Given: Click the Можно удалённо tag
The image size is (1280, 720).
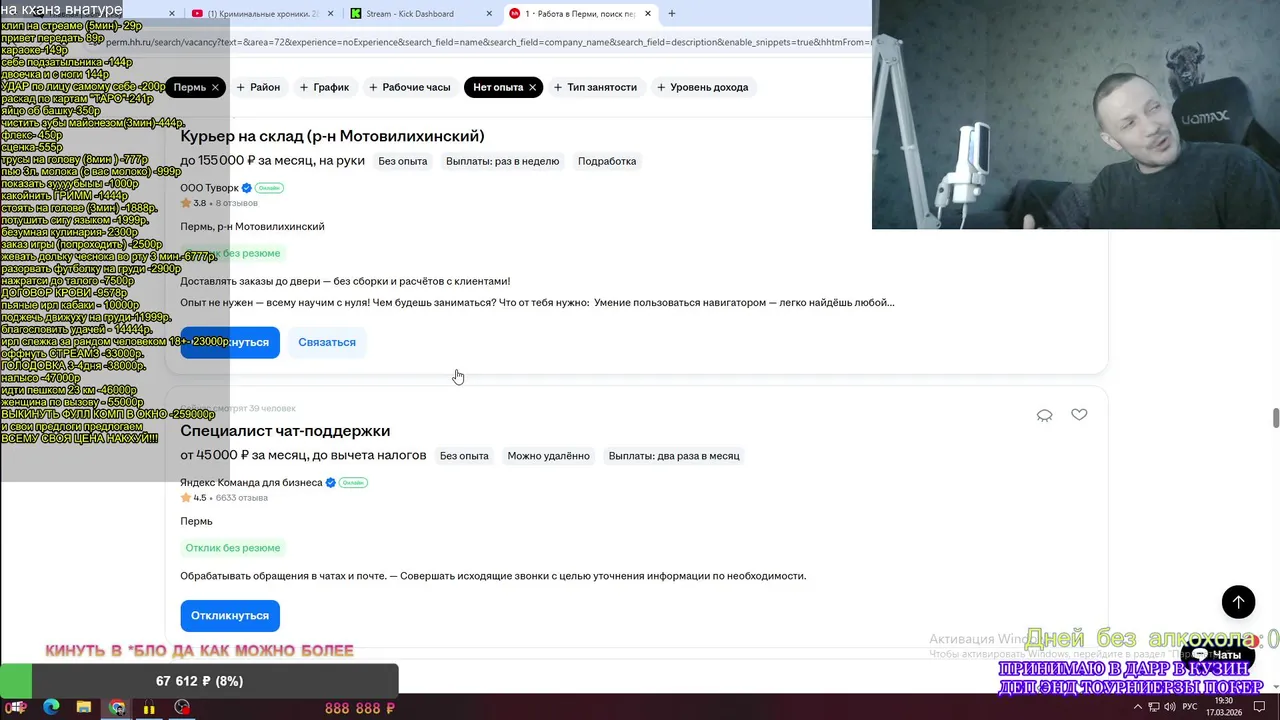Looking at the screenshot, I should pyautogui.click(x=548, y=456).
